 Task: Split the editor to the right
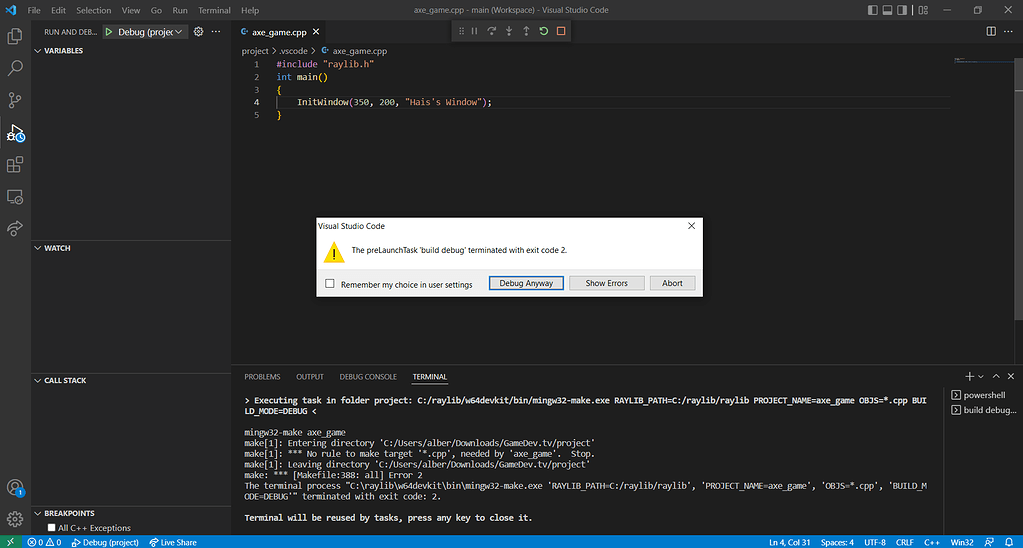pos(991,31)
